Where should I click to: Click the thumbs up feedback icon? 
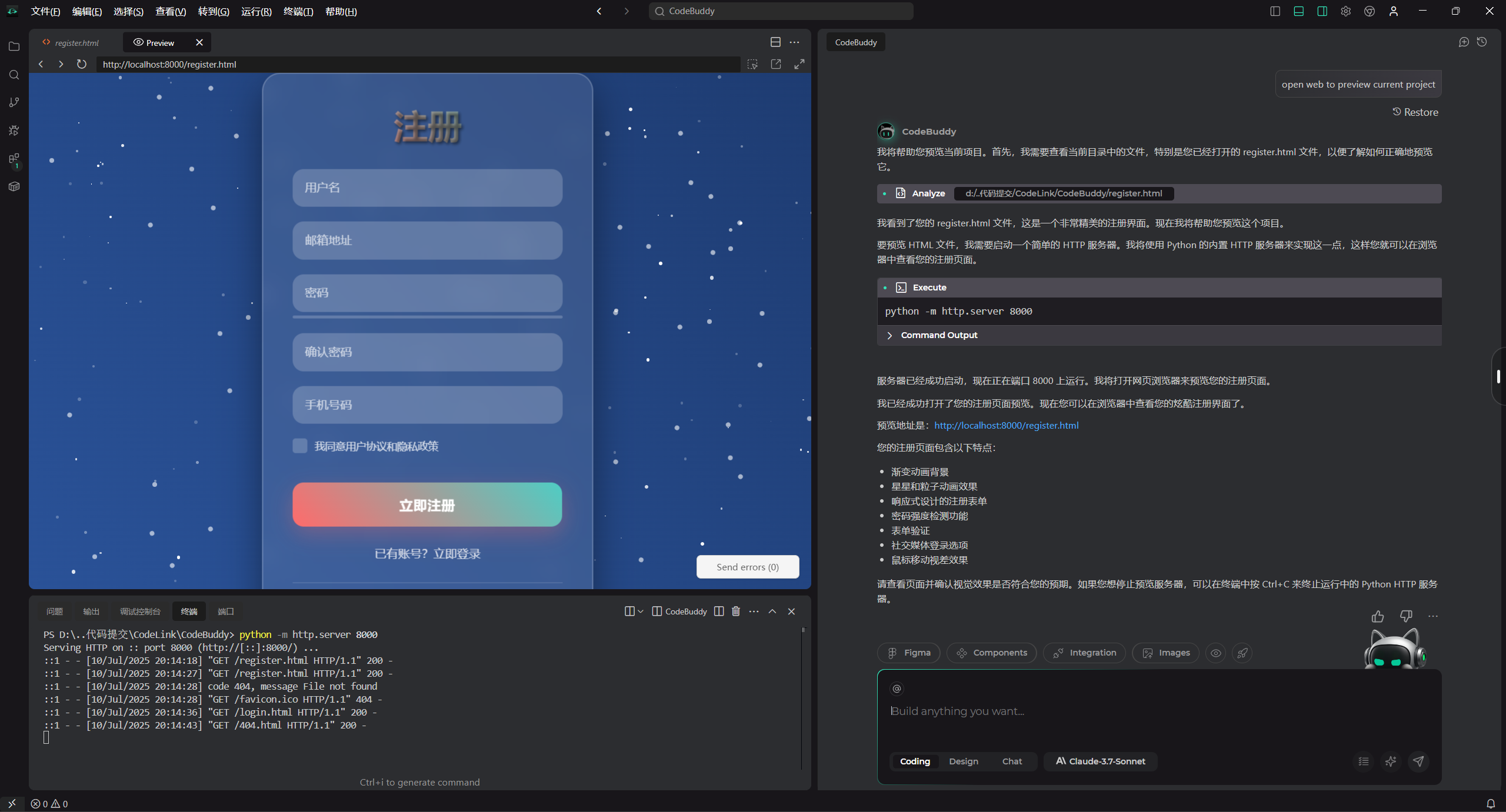[1377, 616]
